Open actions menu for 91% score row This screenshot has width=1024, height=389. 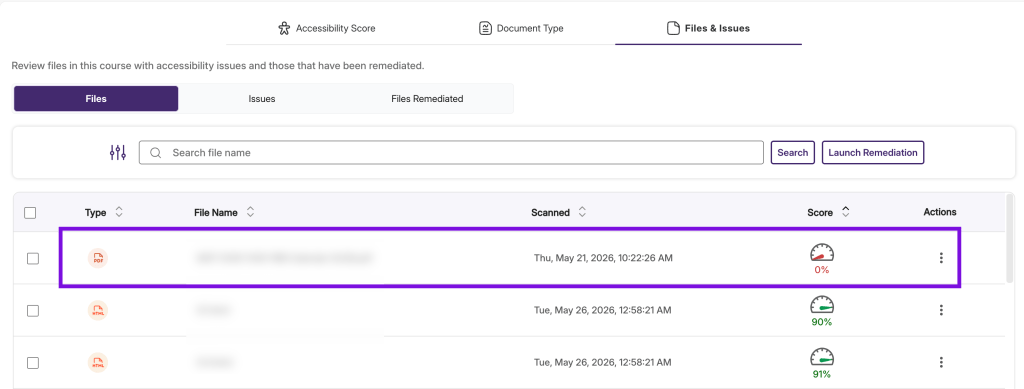pos(941,362)
